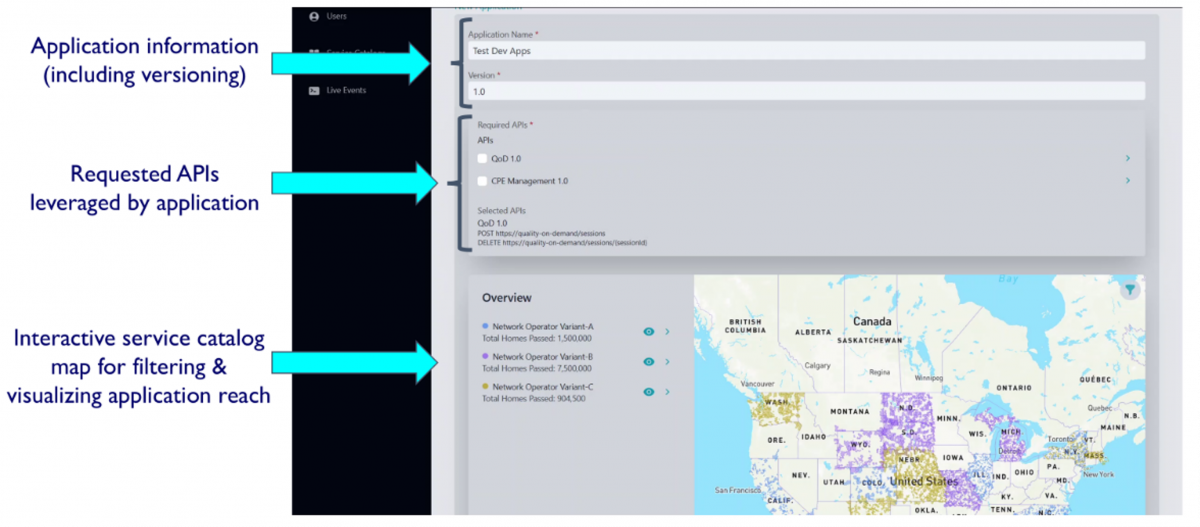The image size is (1200, 527).
Task: Expand Network Operator Variant-B details arrow
Action: [667, 362]
